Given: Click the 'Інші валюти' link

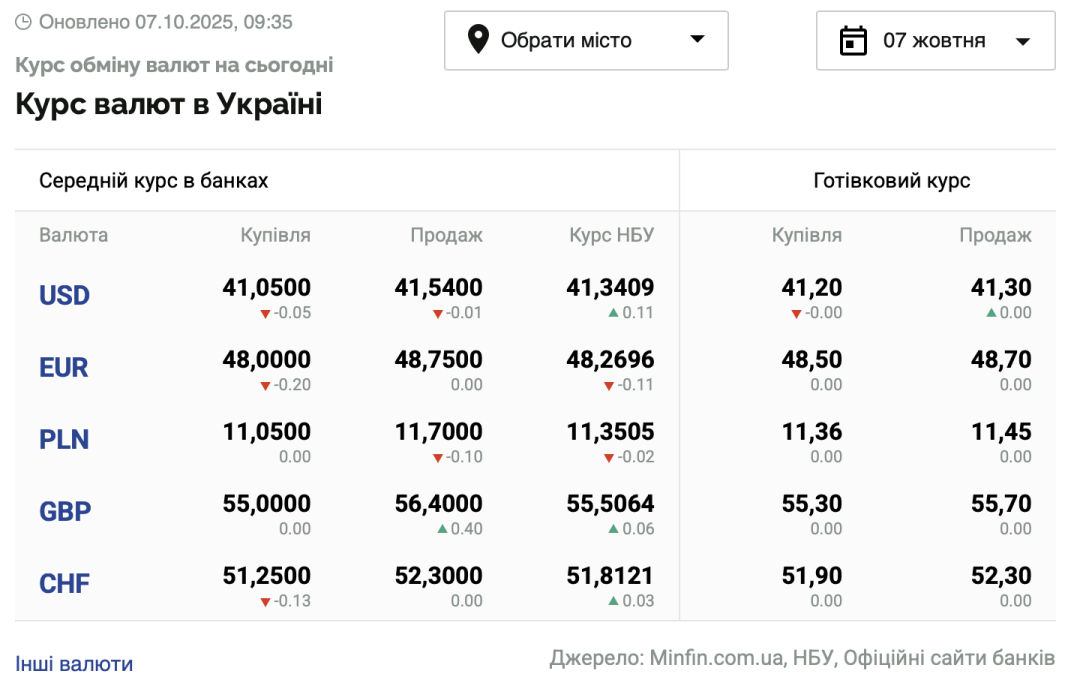Looking at the screenshot, I should pos(74,663).
